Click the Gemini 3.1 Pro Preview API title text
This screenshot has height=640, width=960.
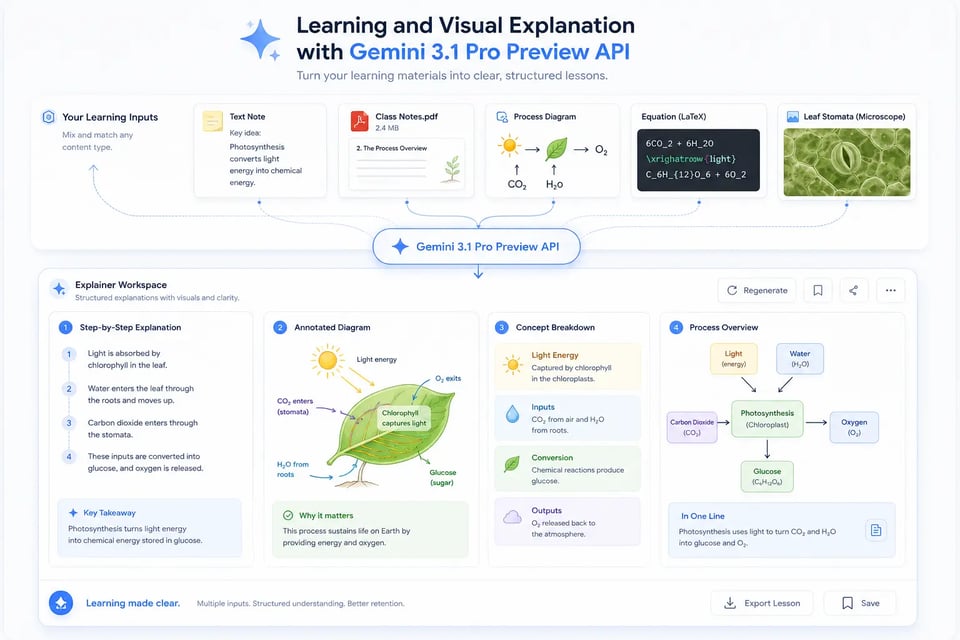[489, 52]
